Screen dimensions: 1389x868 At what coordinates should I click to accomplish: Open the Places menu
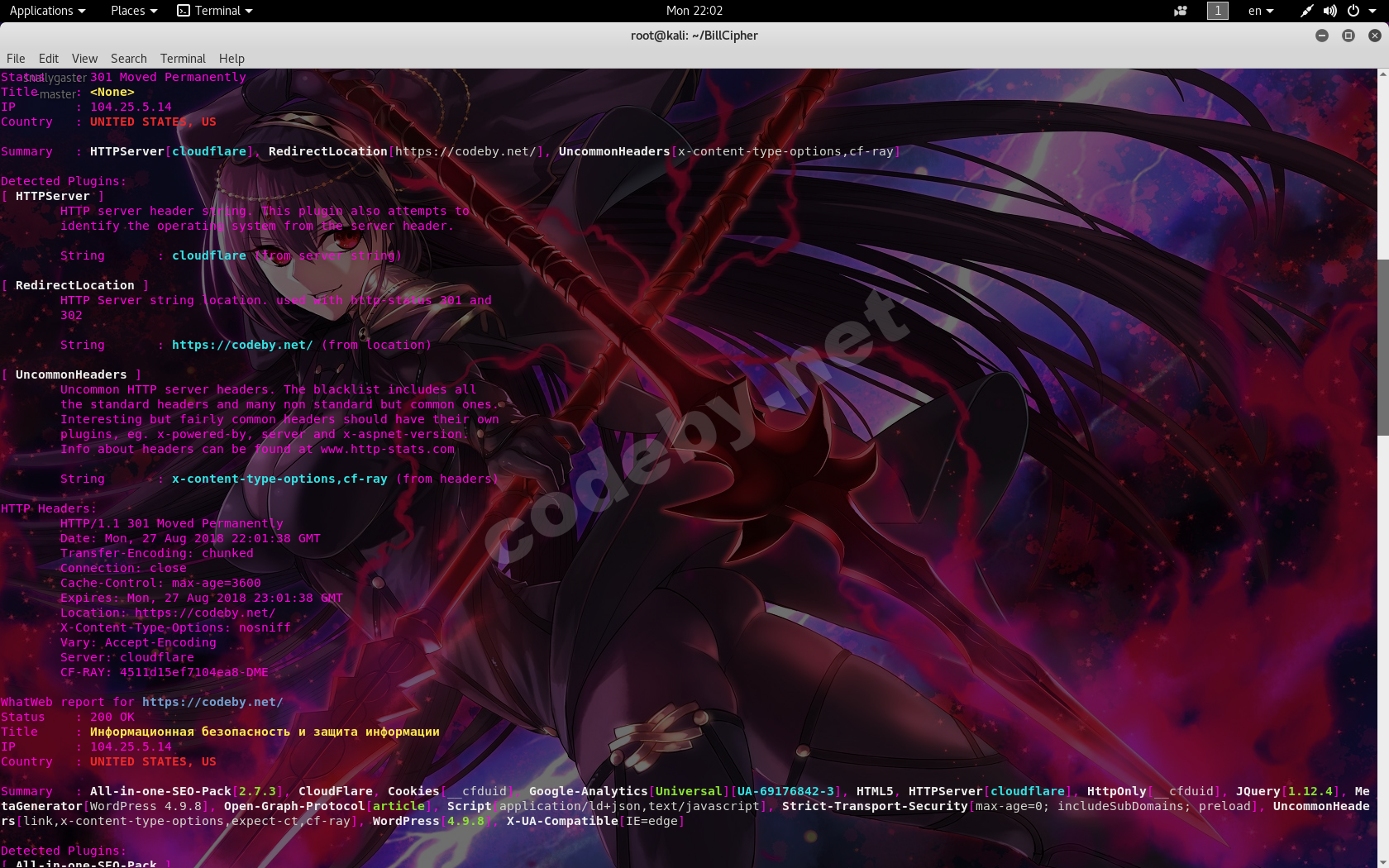tap(133, 11)
